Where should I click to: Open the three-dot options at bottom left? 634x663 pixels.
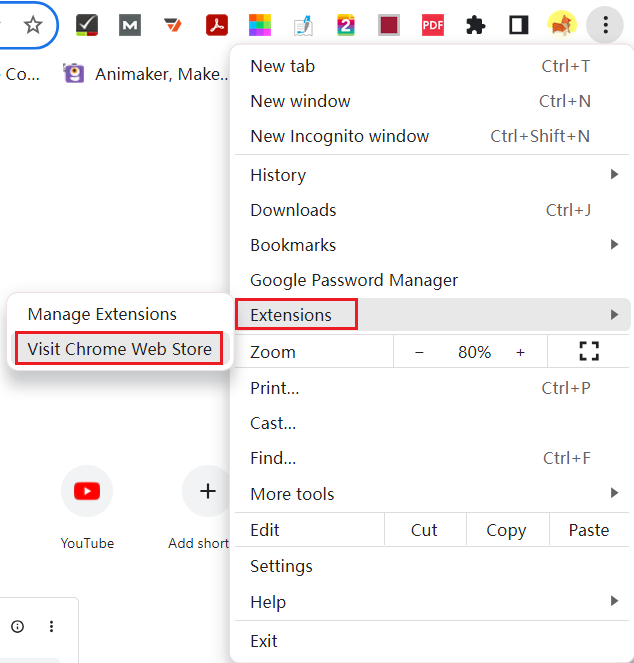(51, 626)
